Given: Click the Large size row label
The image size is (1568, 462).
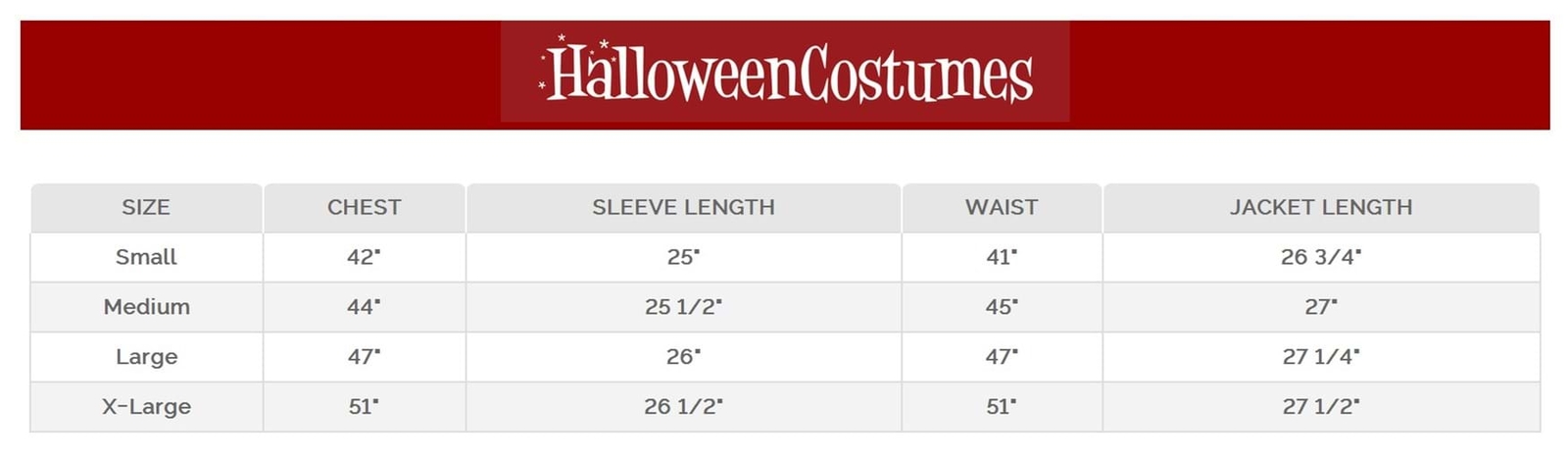Looking at the screenshot, I should pyautogui.click(x=146, y=357).
